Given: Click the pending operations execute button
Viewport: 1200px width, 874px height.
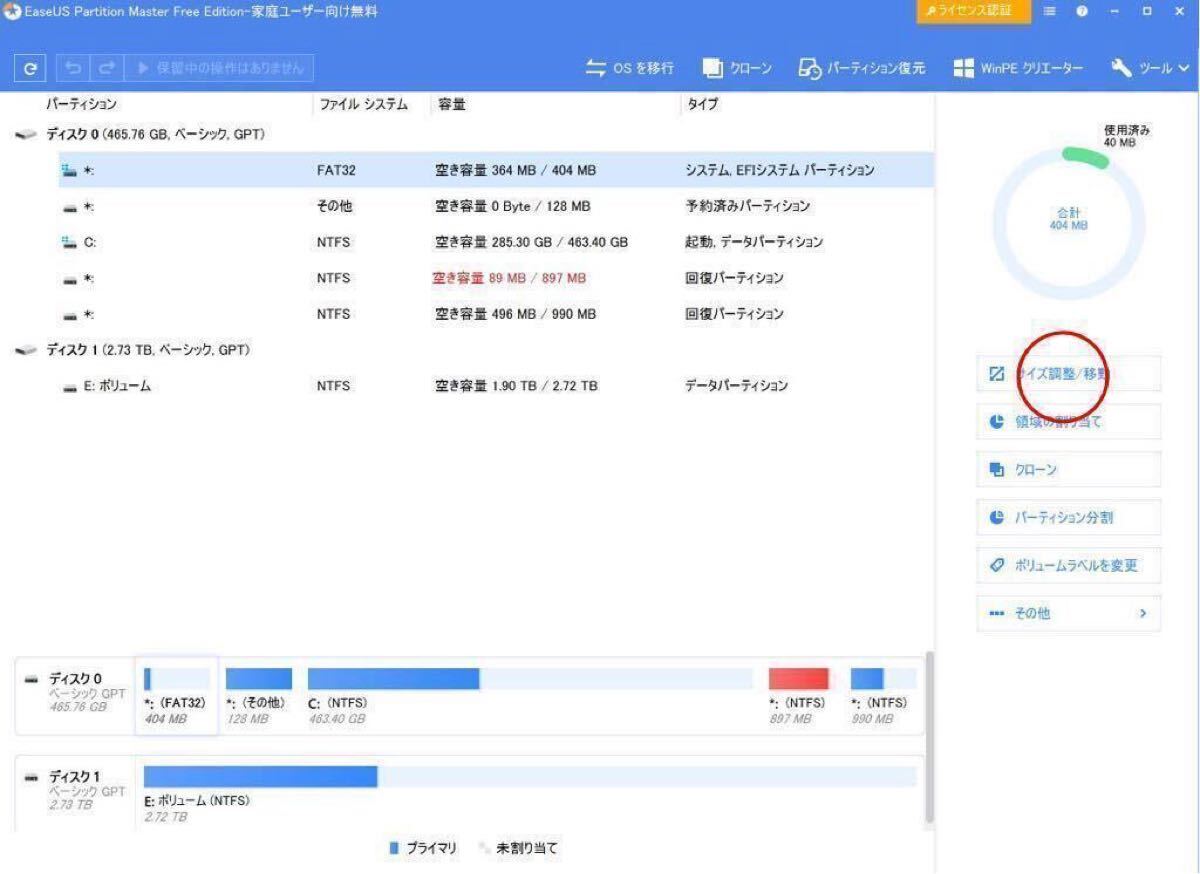Looking at the screenshot, I should tap(217, 68).
